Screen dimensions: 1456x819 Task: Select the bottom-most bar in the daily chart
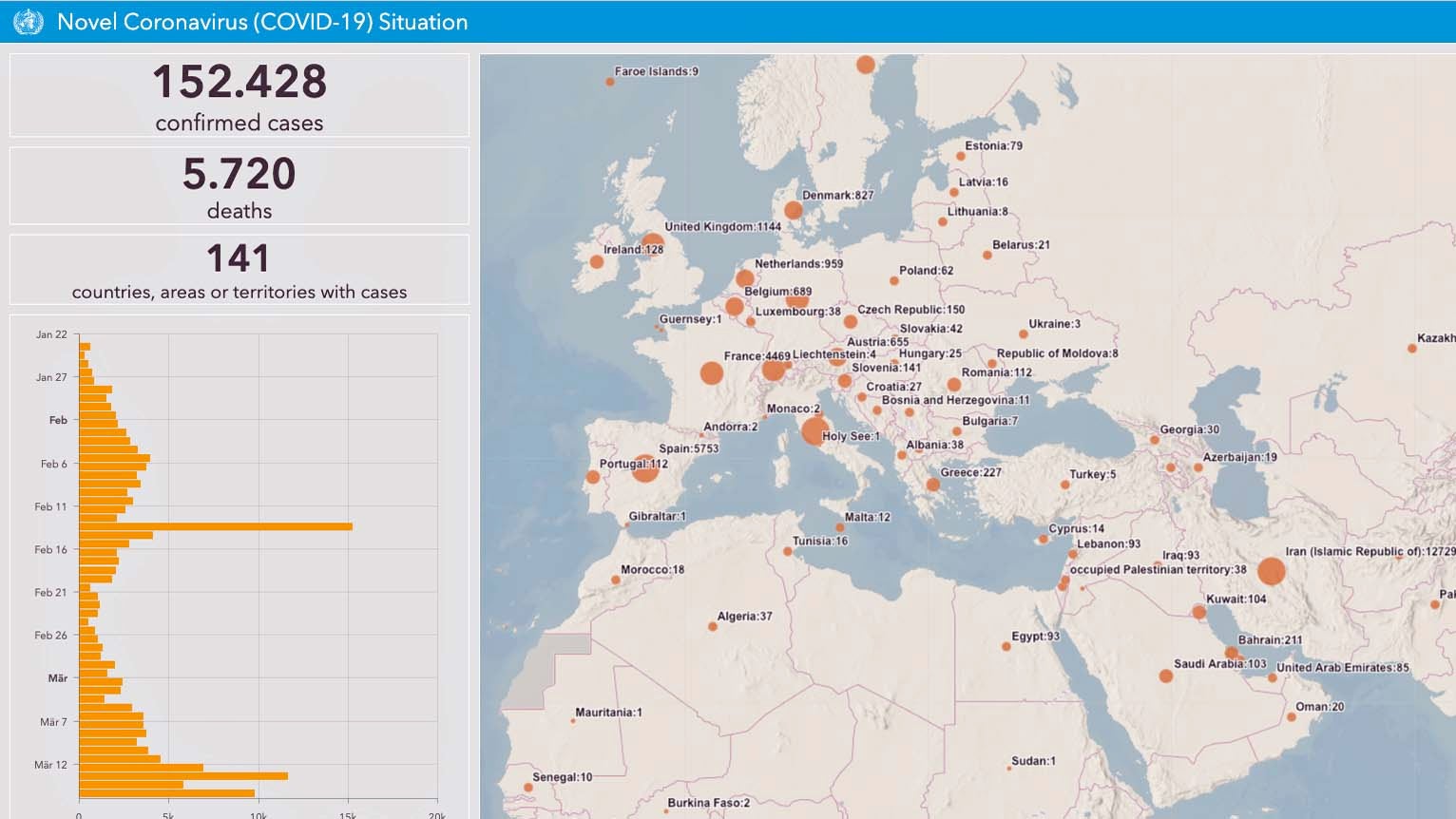coord(166,793)
